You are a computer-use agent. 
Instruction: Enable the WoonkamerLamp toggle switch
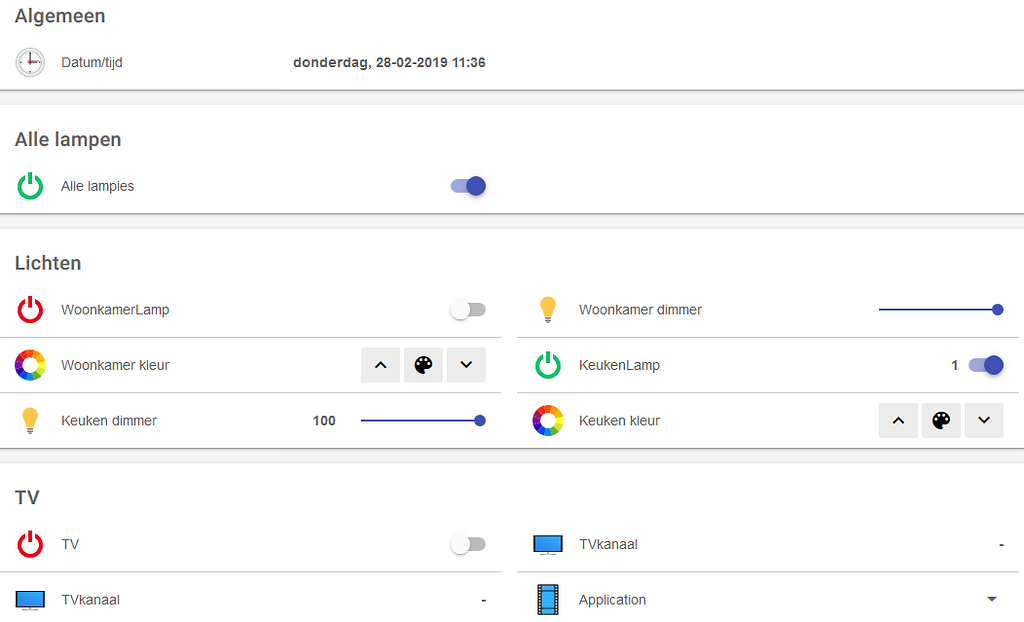pos(468,310)
